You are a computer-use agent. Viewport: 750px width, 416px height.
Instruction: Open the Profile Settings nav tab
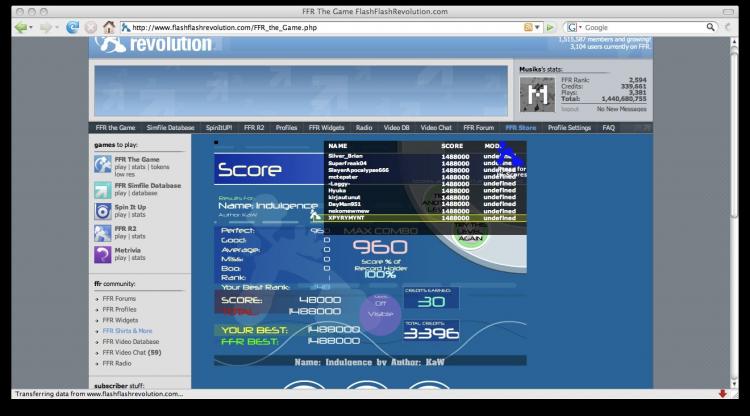click(x=569, y=128)
